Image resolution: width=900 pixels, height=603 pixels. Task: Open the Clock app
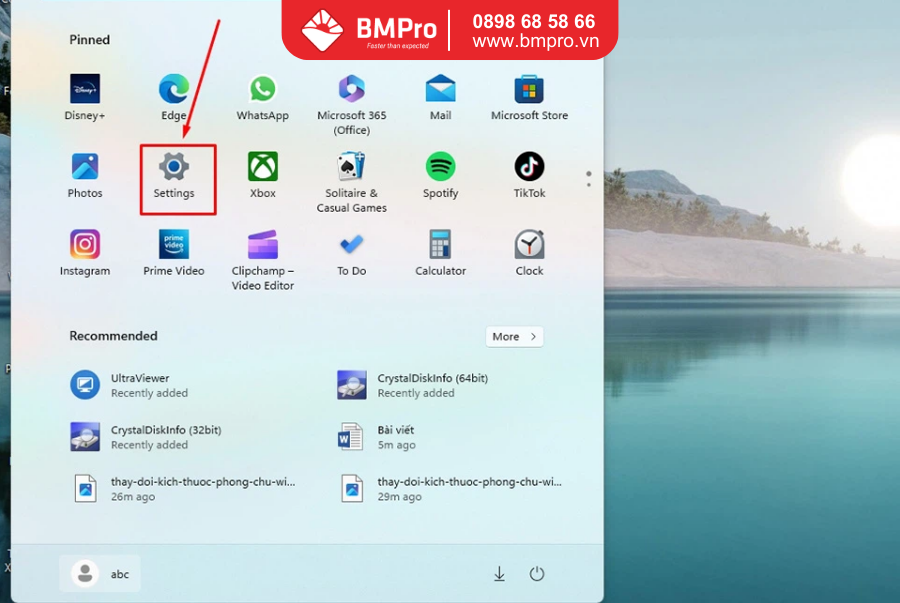pyautogui.click(x=529, y=253)
